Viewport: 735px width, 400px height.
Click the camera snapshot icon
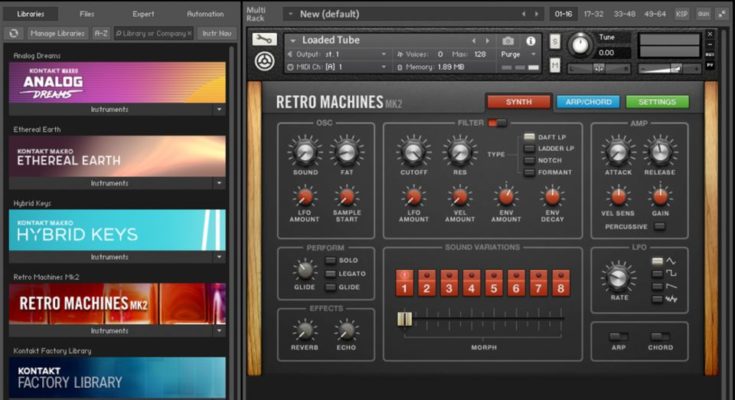click(510, 41)
